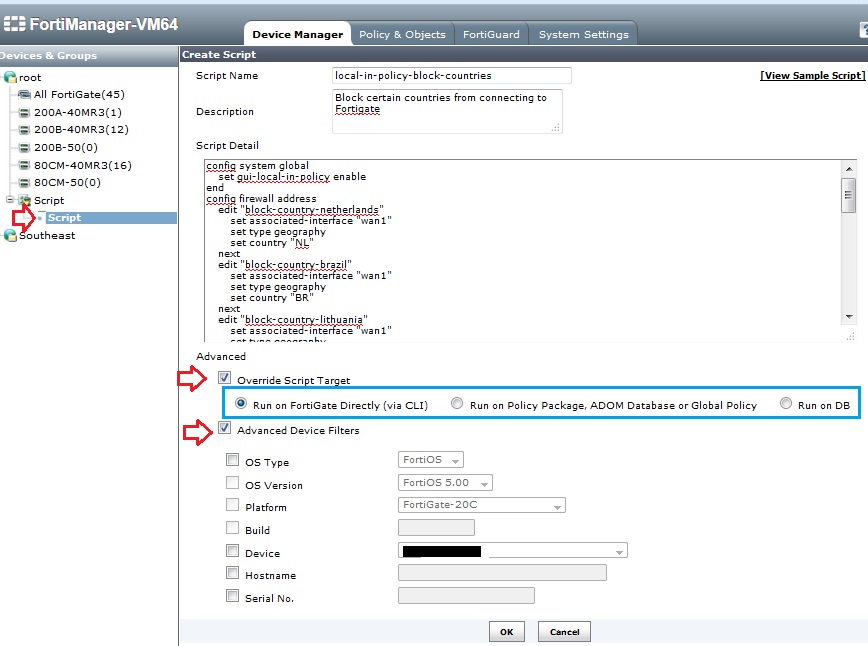
Task: Click the All FortiGate group icon
Action: [24, 95]
